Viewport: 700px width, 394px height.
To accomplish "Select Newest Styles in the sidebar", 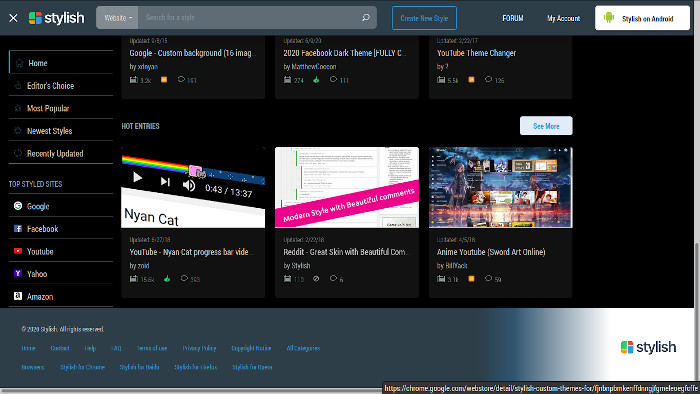I will (x=61, y=131).
